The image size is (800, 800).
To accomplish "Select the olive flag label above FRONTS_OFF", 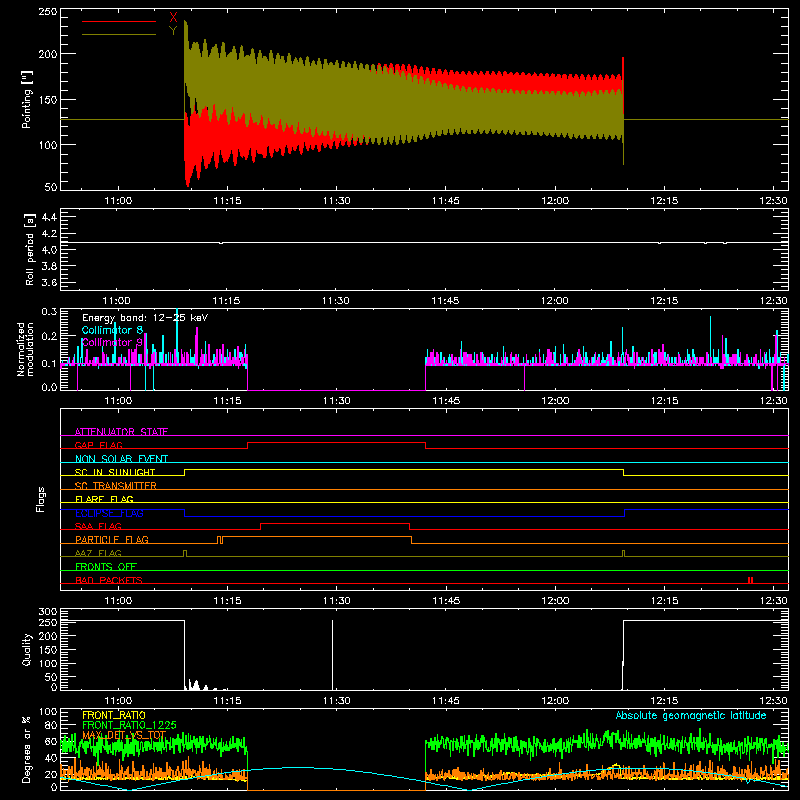I will (98, 553).
